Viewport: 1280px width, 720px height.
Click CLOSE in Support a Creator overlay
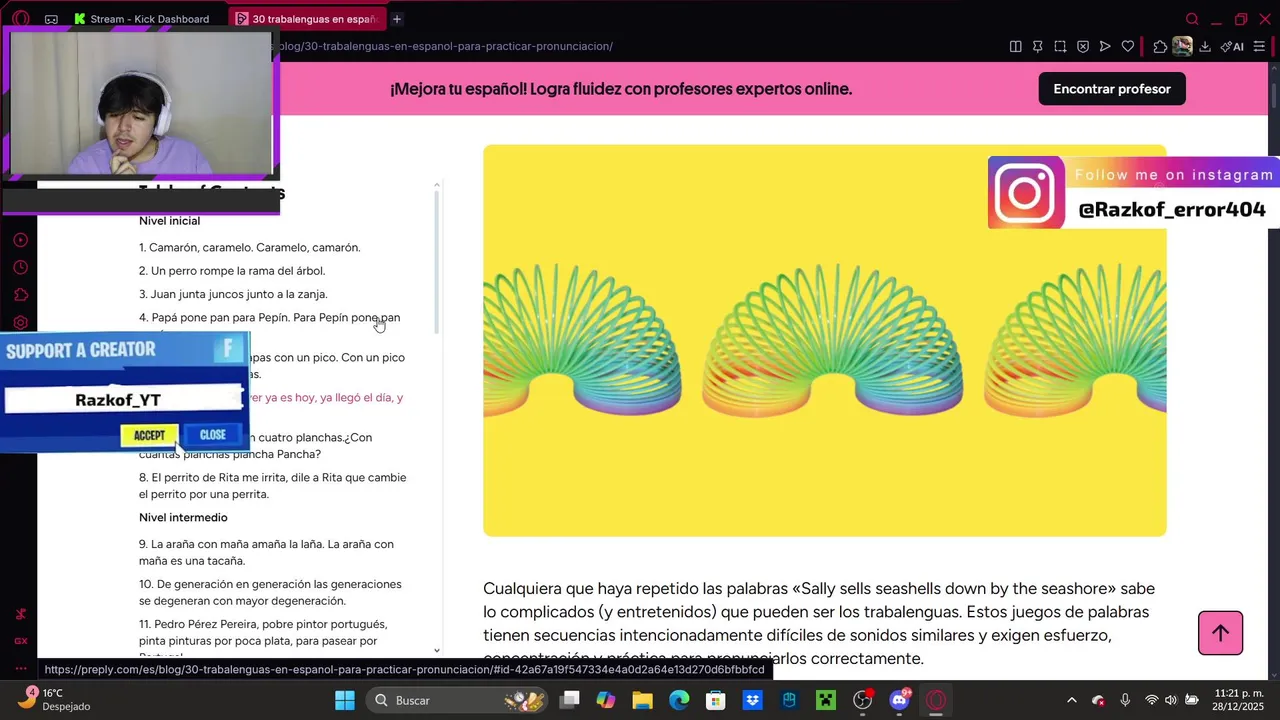213,435
